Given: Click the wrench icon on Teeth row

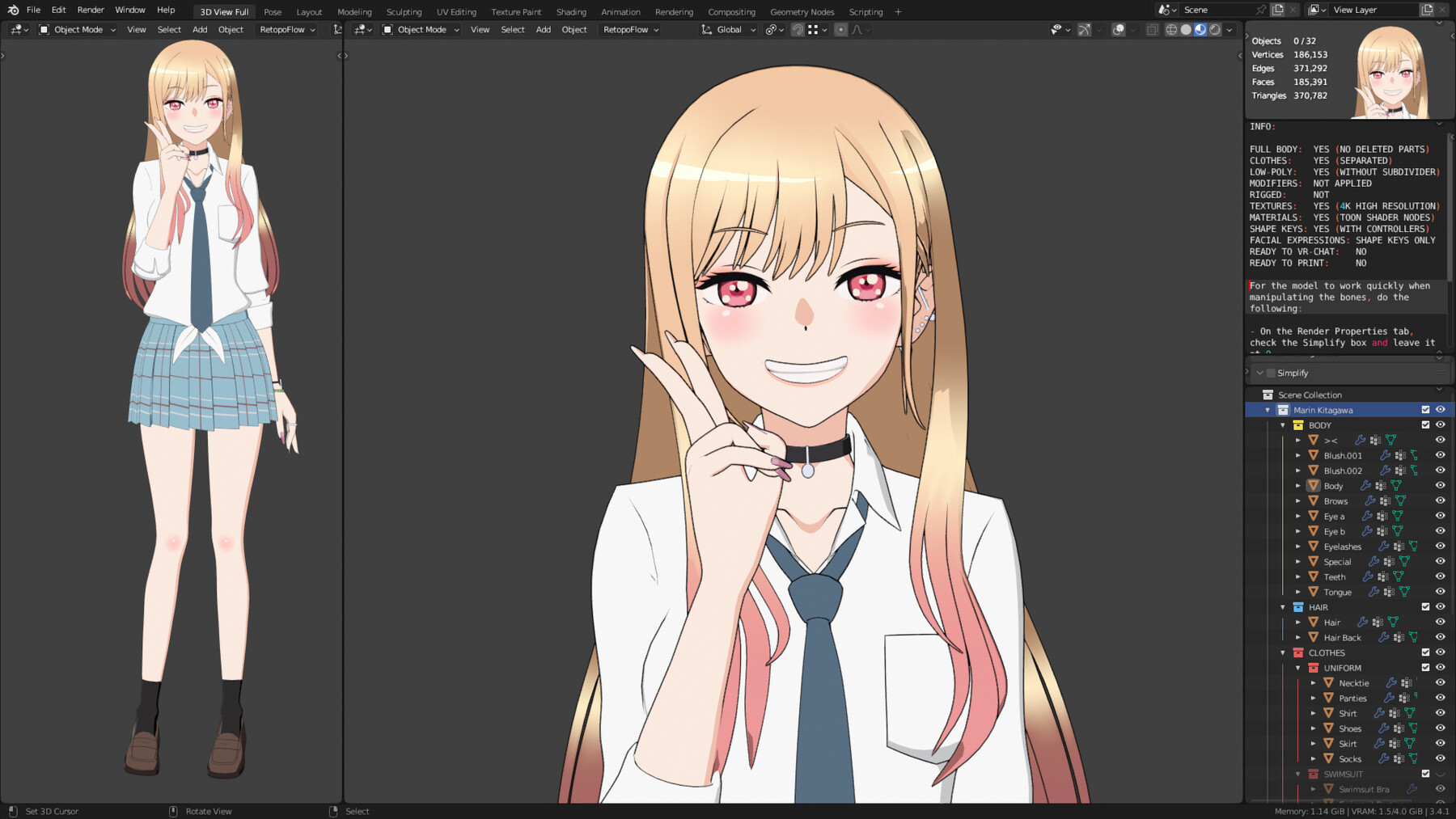Looking at the screenshot, I should pyautogui.click(x=1368, y=577).
